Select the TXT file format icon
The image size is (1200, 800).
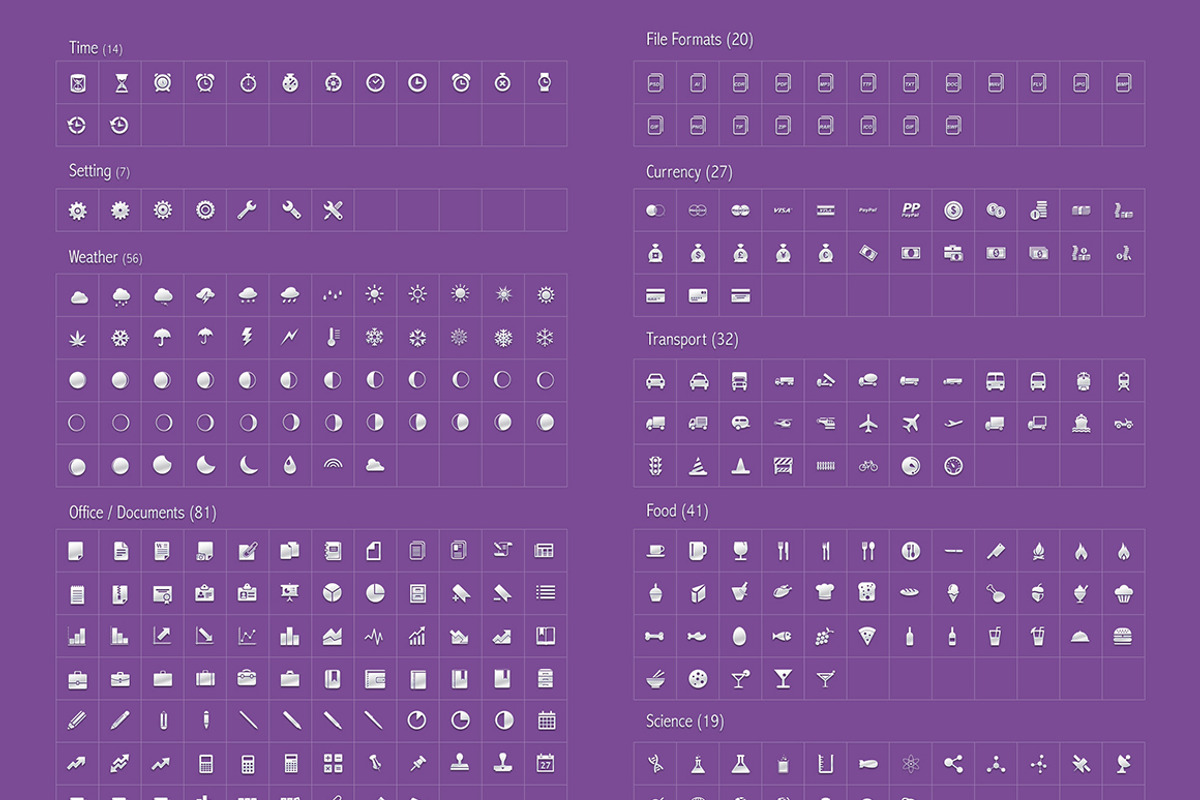910,83
